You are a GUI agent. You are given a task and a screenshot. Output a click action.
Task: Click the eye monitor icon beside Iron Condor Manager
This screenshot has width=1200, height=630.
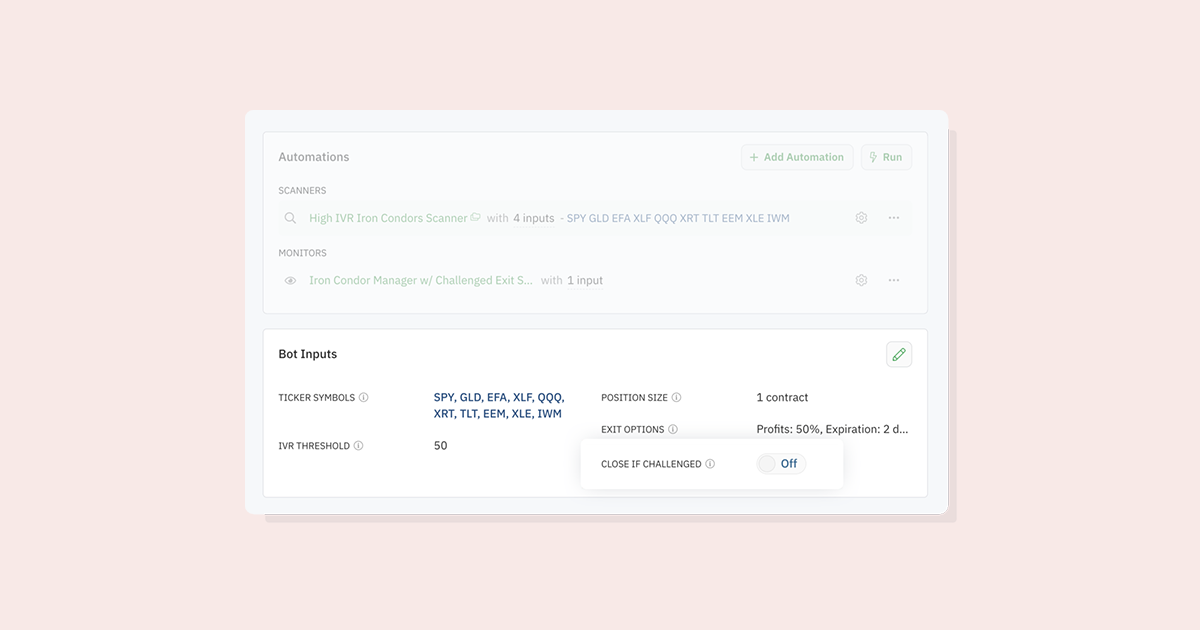(290, 280)
